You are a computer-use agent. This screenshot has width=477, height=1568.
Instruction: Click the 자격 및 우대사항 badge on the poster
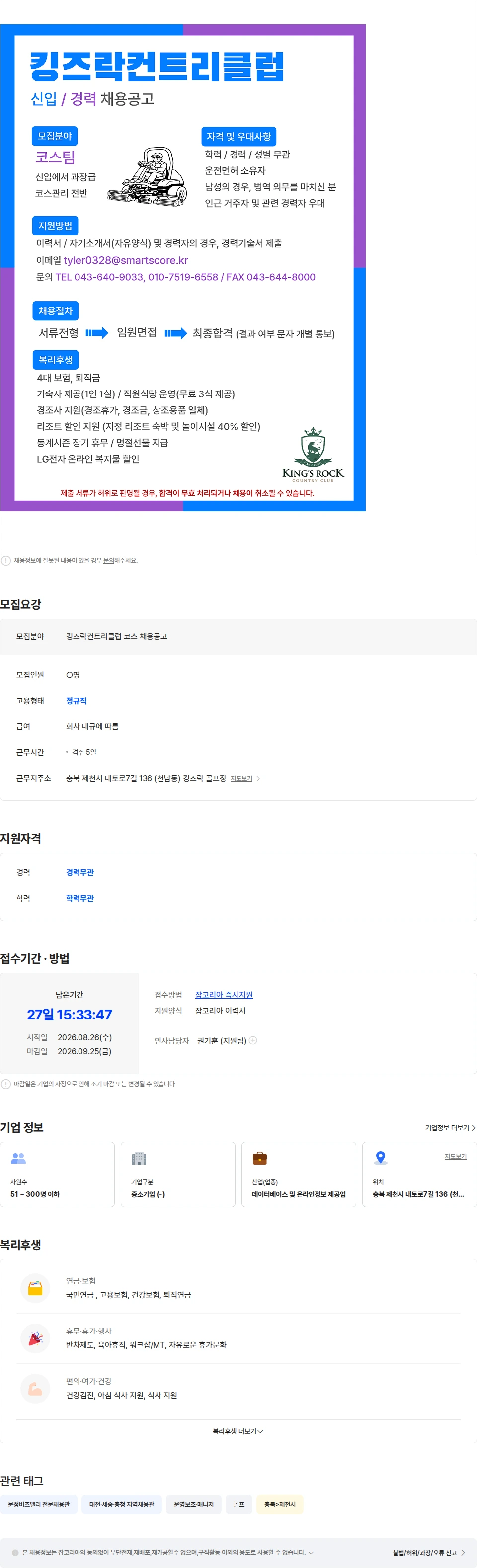click(238, 136)
